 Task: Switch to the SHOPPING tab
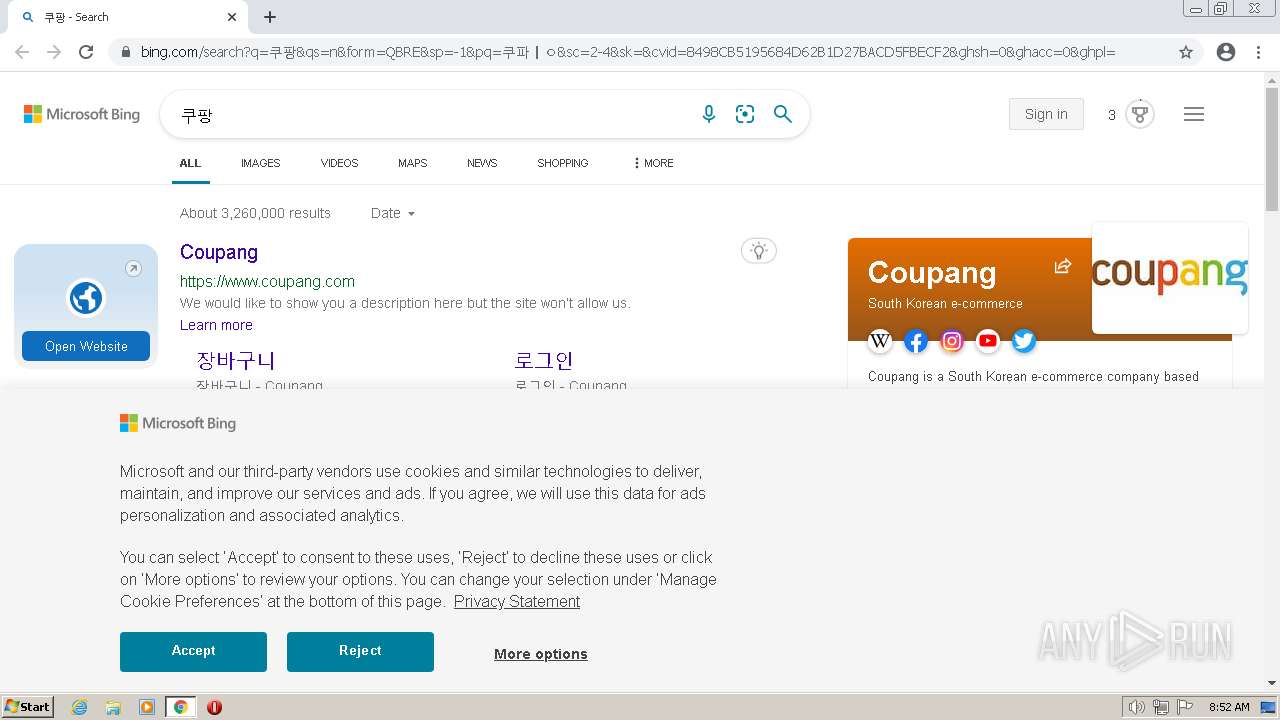562,163
